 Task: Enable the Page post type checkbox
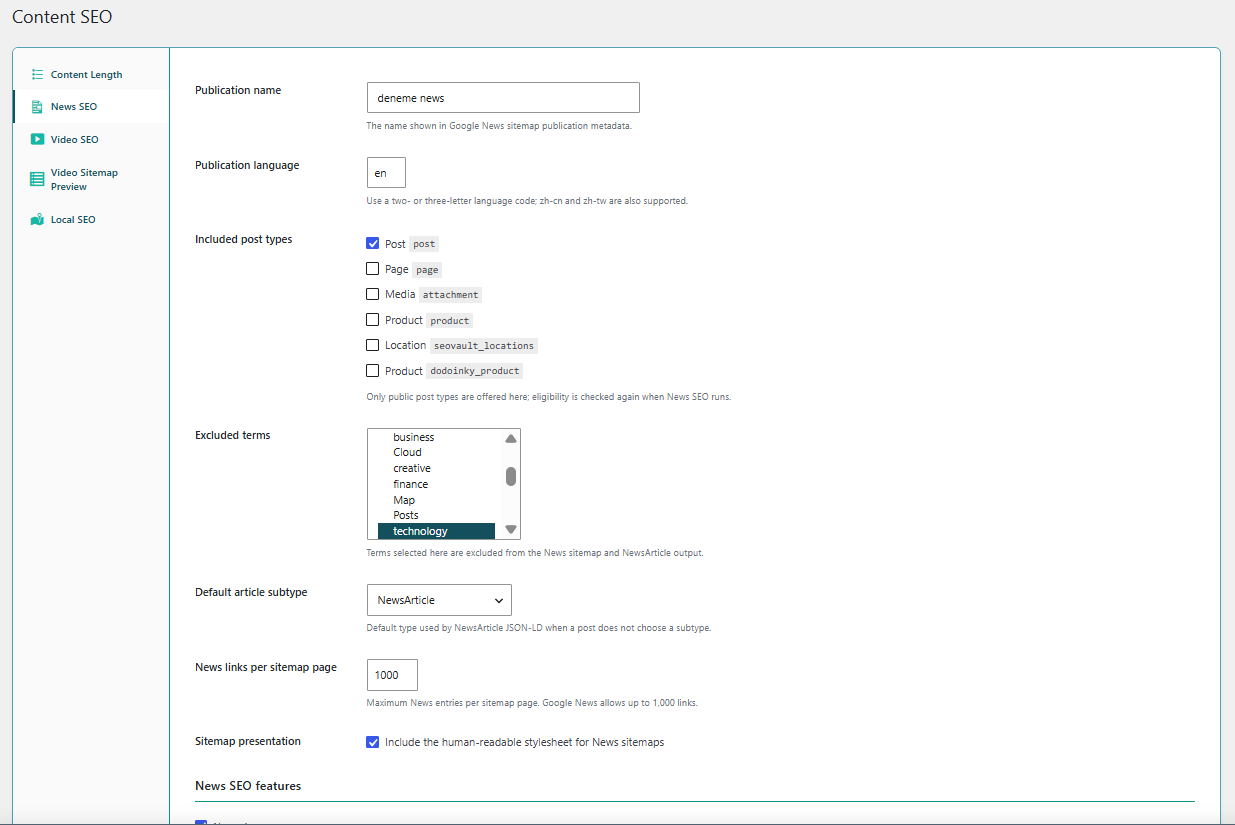click(373, 269)
